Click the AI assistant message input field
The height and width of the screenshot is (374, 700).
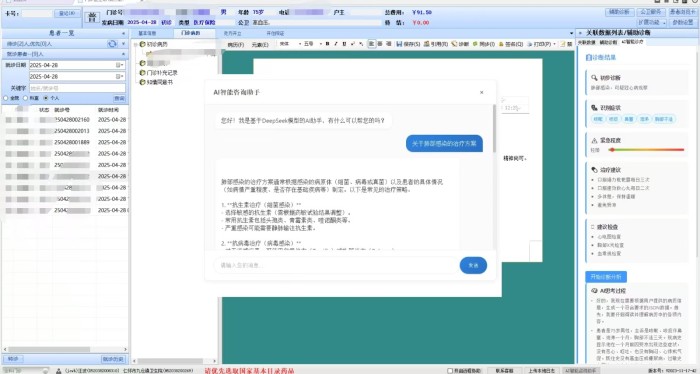(x=336, y=265)
